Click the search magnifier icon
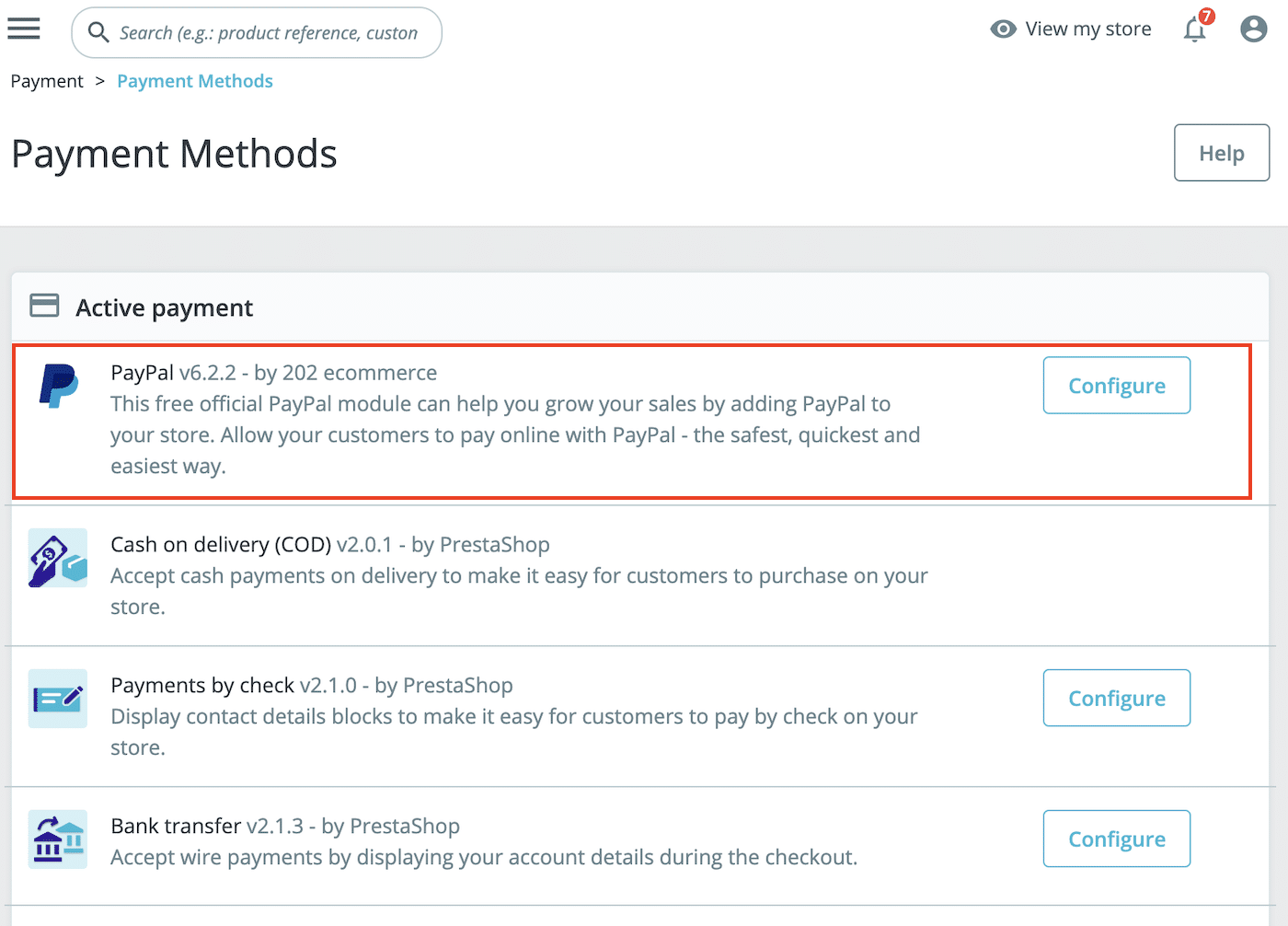The width and height of the screenshot is (1288, 926). [x=98, y=32]
